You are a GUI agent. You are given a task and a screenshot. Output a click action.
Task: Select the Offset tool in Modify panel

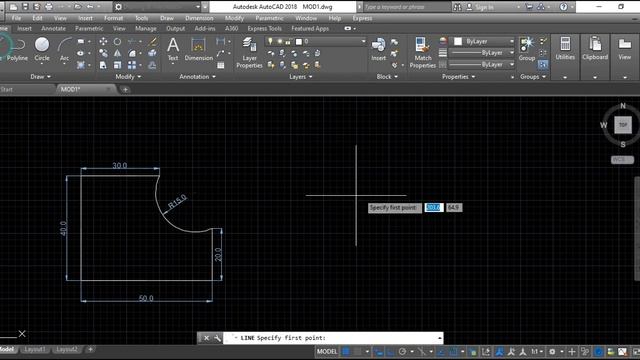tap(152, 65)
